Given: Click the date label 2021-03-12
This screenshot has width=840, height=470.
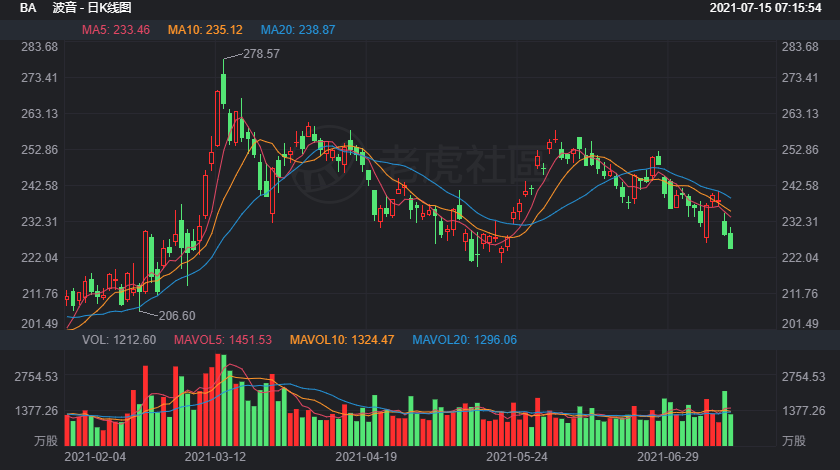Looking at the screenshot, I should (x=215, y=457).
